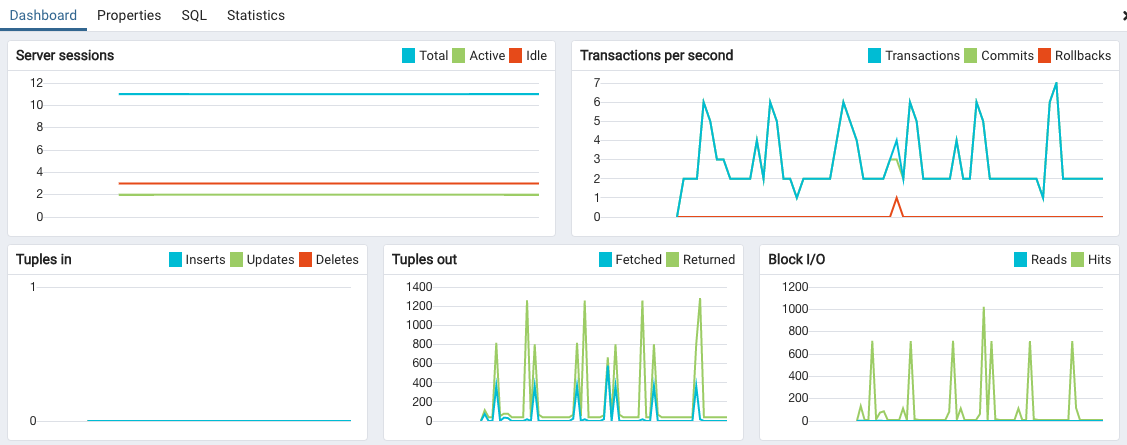
Task: Click the Updates legend swatch
Action: pos(237,260)
